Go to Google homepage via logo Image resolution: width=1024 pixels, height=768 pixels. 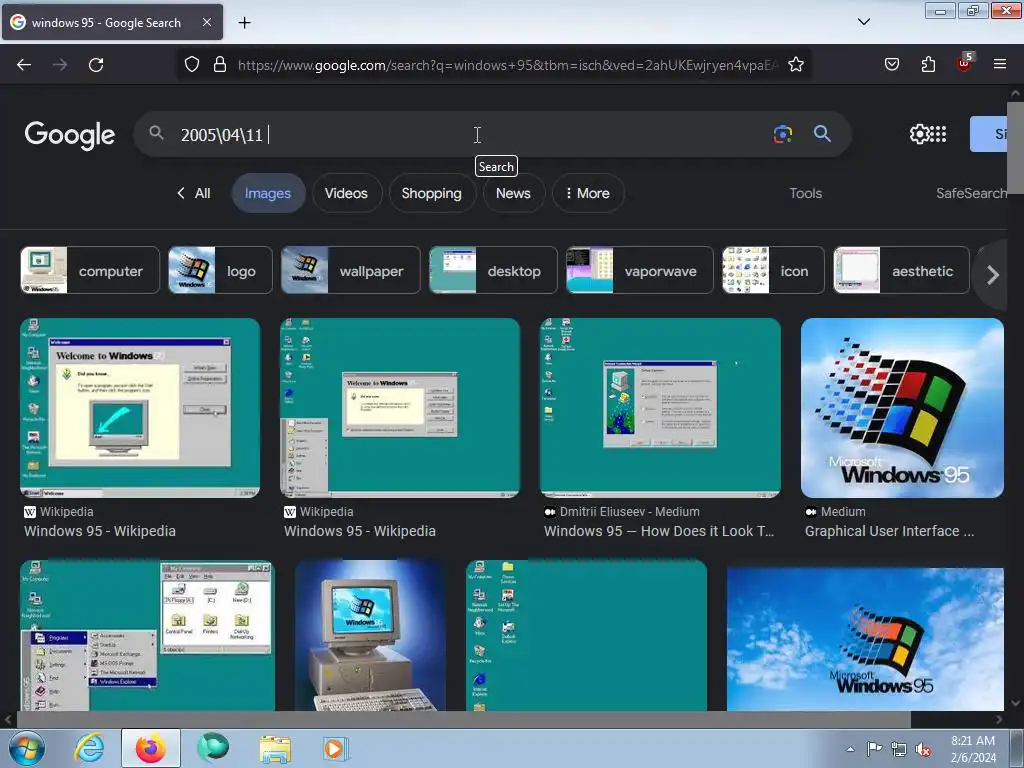70,135
